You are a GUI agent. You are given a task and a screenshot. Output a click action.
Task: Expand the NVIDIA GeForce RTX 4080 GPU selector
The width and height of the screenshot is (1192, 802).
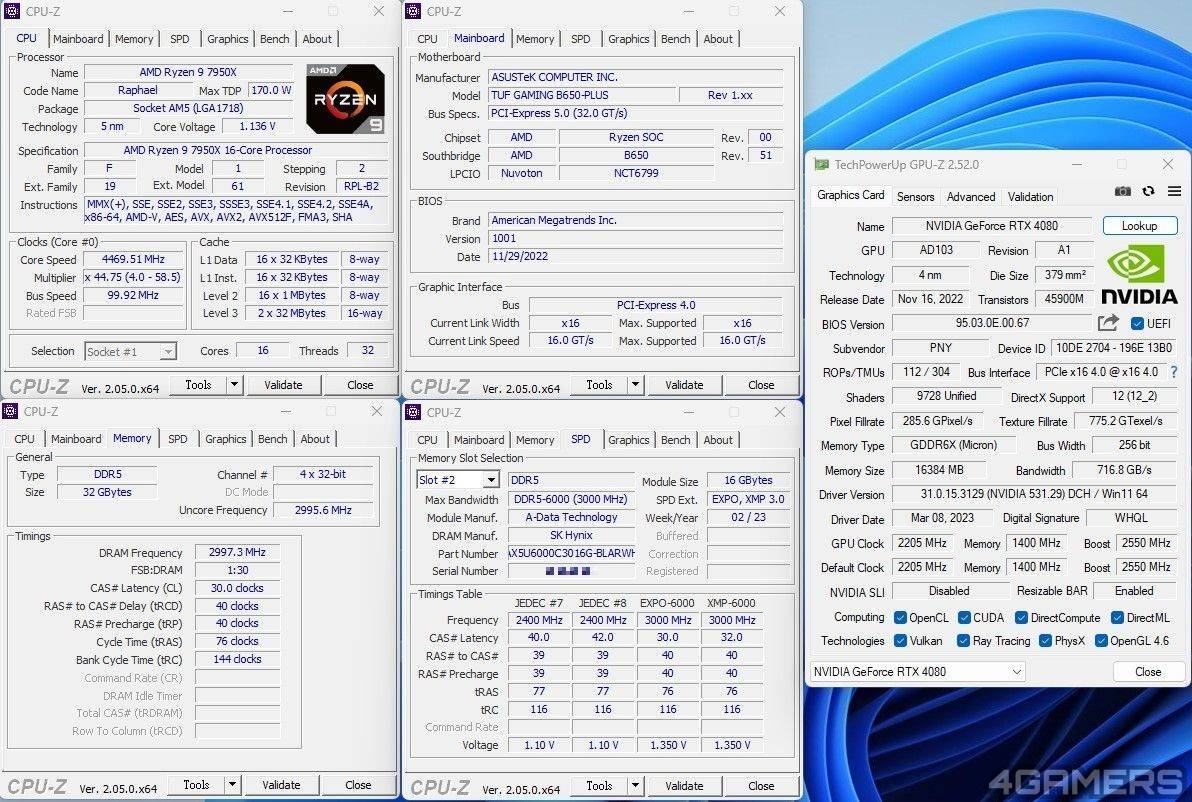click(x=1017, y=672)
